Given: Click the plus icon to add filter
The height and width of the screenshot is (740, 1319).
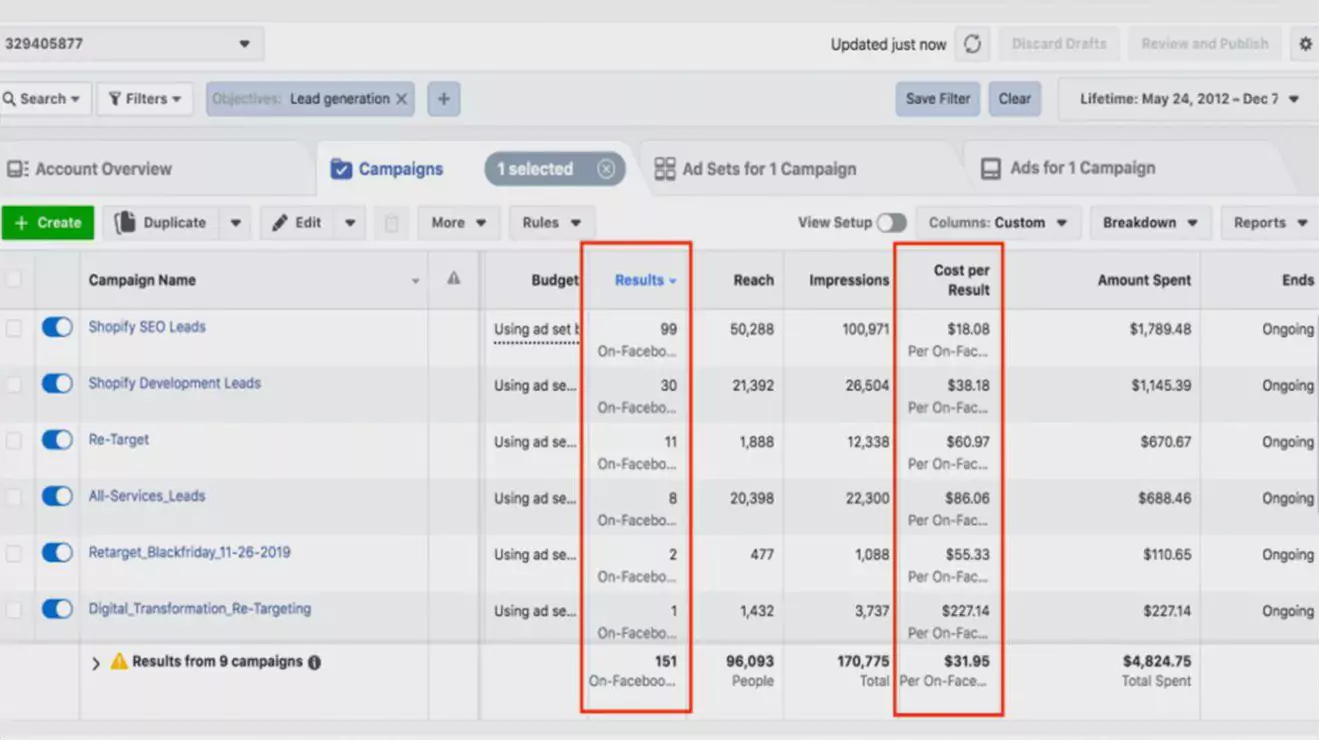Looking at the screenshot, I should click(444, 99).
